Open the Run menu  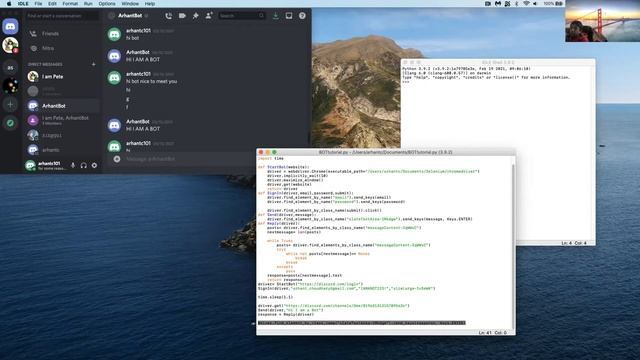pyautogui.click(x=88, y=4)
